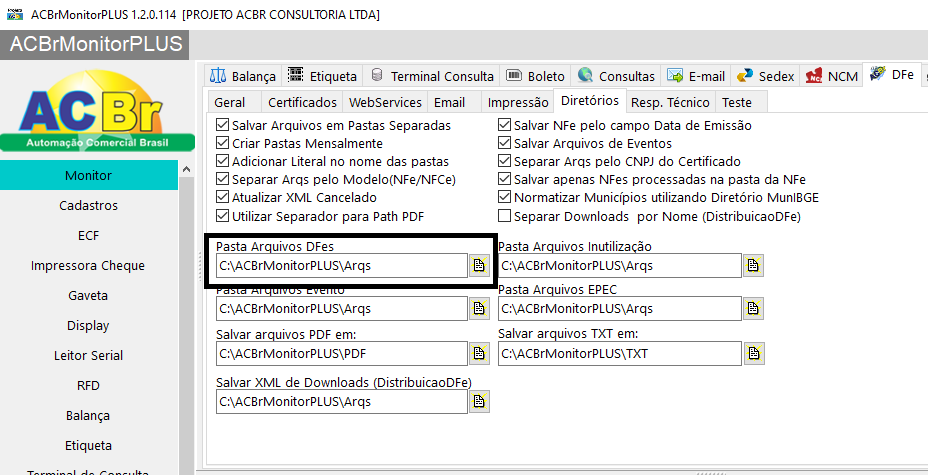The image size is (928, 475).
Task: Click the ACBrMonitorPLUS header label
Action: (x=95, y=44)
